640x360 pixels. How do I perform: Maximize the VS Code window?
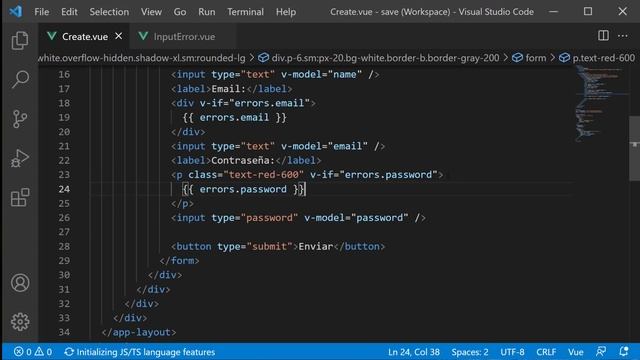point(588,11)
